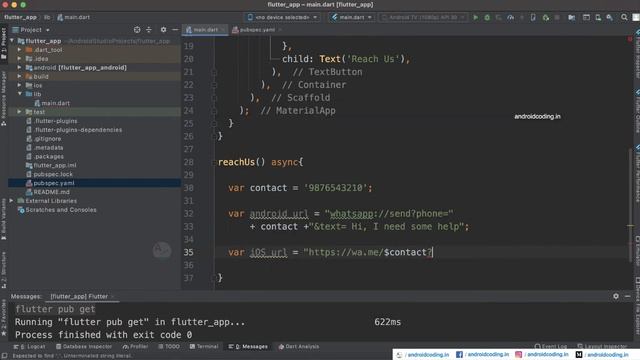
Task: Click the flutter_app breadcrumb in navigation bar
Action: pos(20,17)
